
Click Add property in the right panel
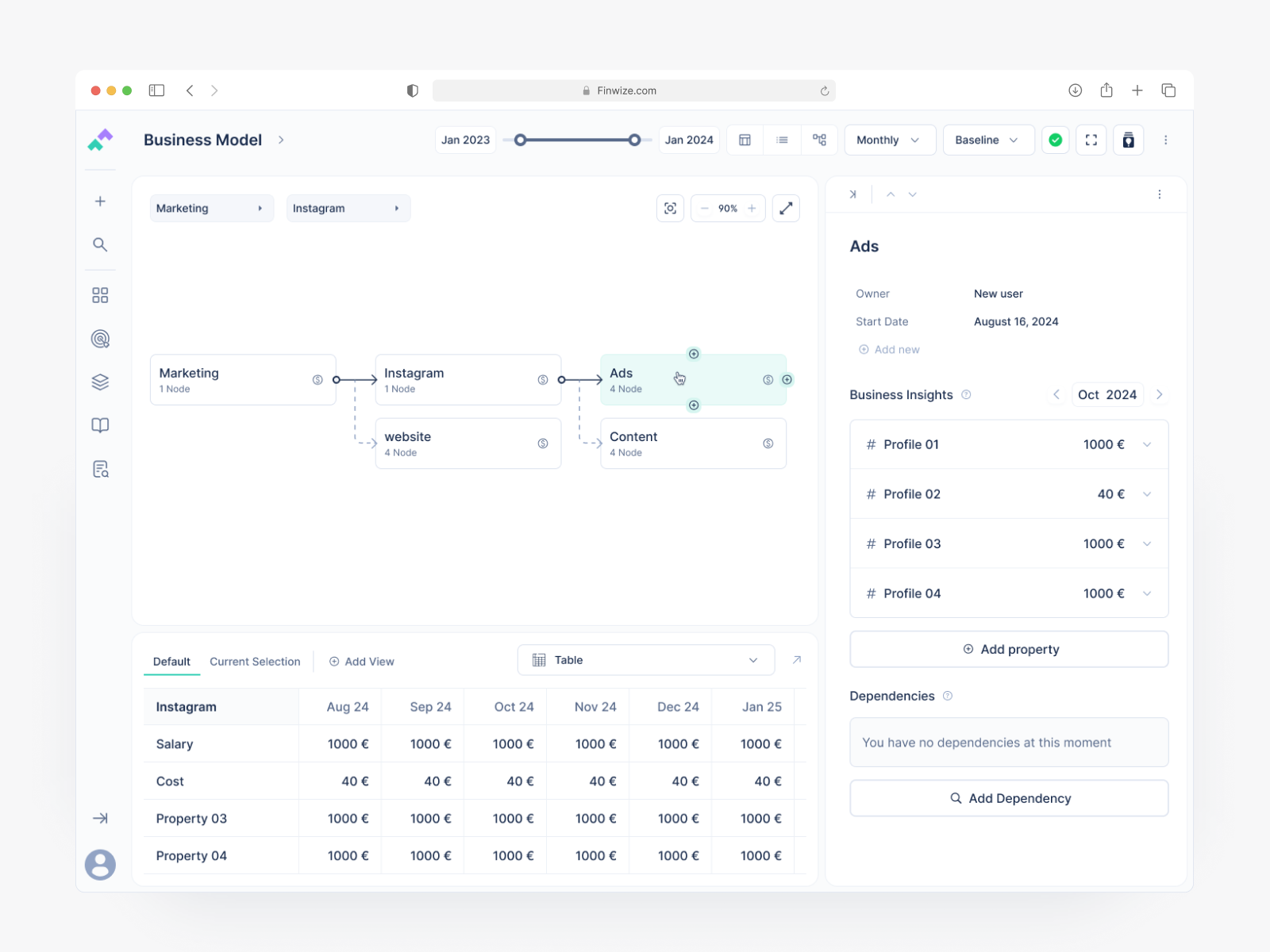tap(1009, 649)
